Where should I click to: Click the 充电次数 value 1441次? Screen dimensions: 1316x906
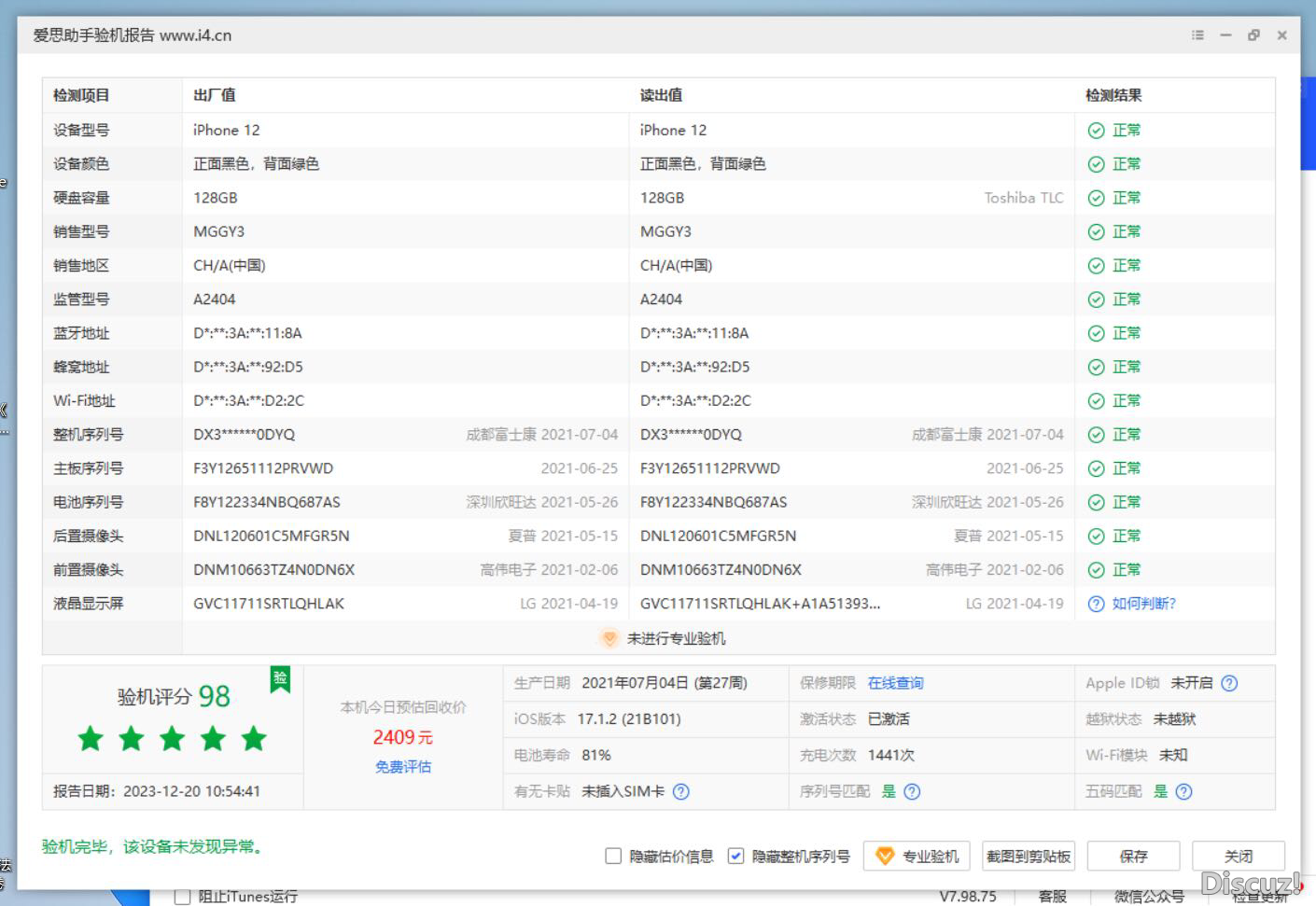point(891,755)
